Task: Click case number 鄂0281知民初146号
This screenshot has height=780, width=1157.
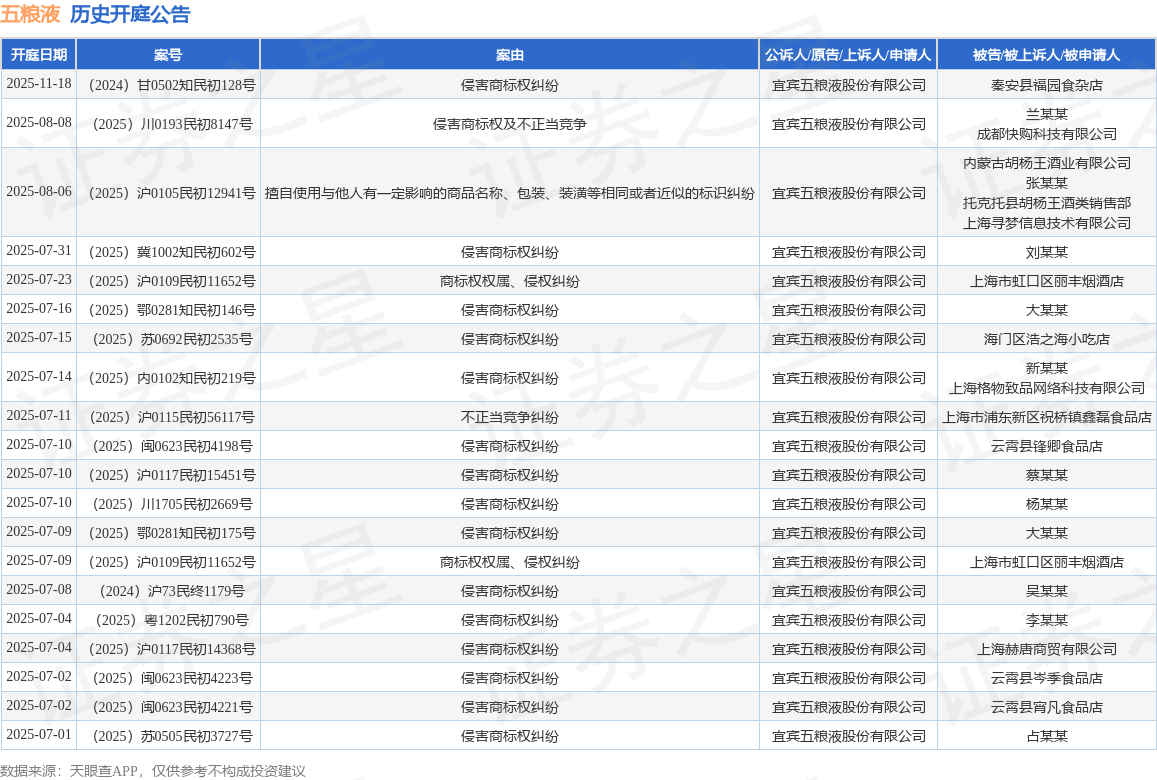Action: 172,310
